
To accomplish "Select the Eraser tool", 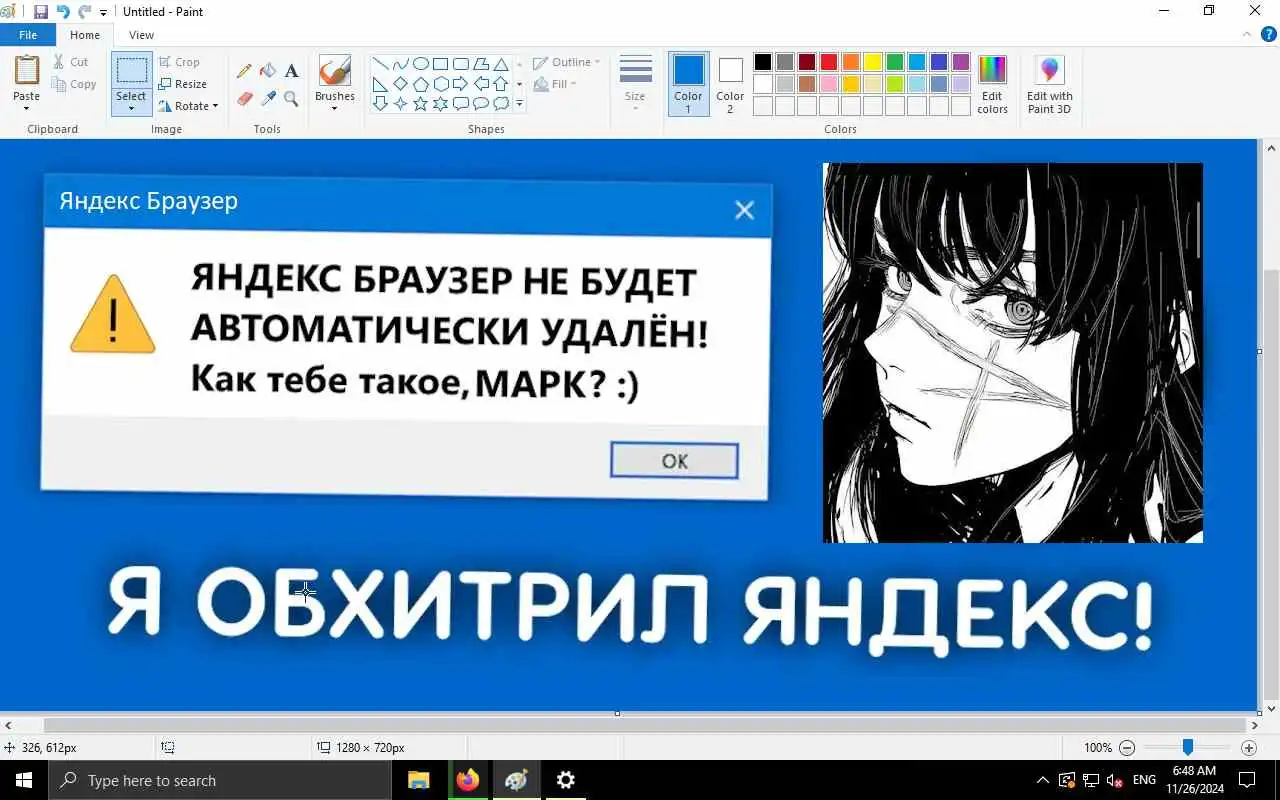I will point(244,98).
